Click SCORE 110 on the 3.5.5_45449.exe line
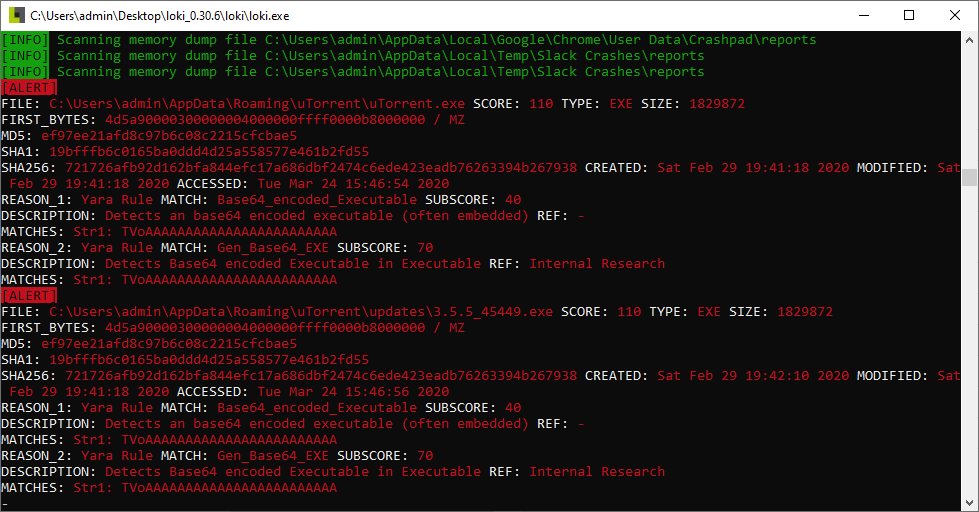Image resolution: width=979 pixels, height=512 pixels. 601,312
